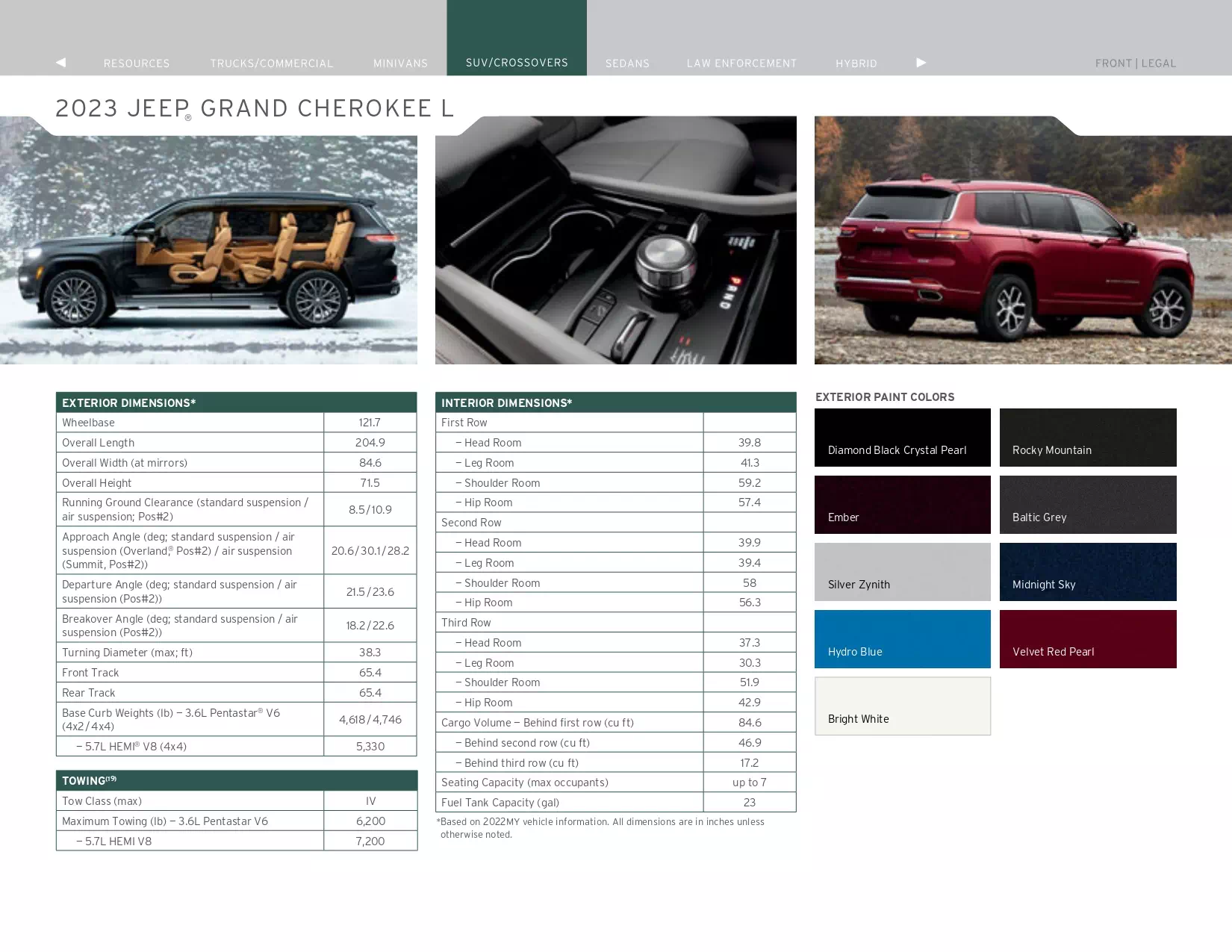Pick the Midnight Sky swatch
This screenshot has width=1232, height=952.
[1088, 572]
